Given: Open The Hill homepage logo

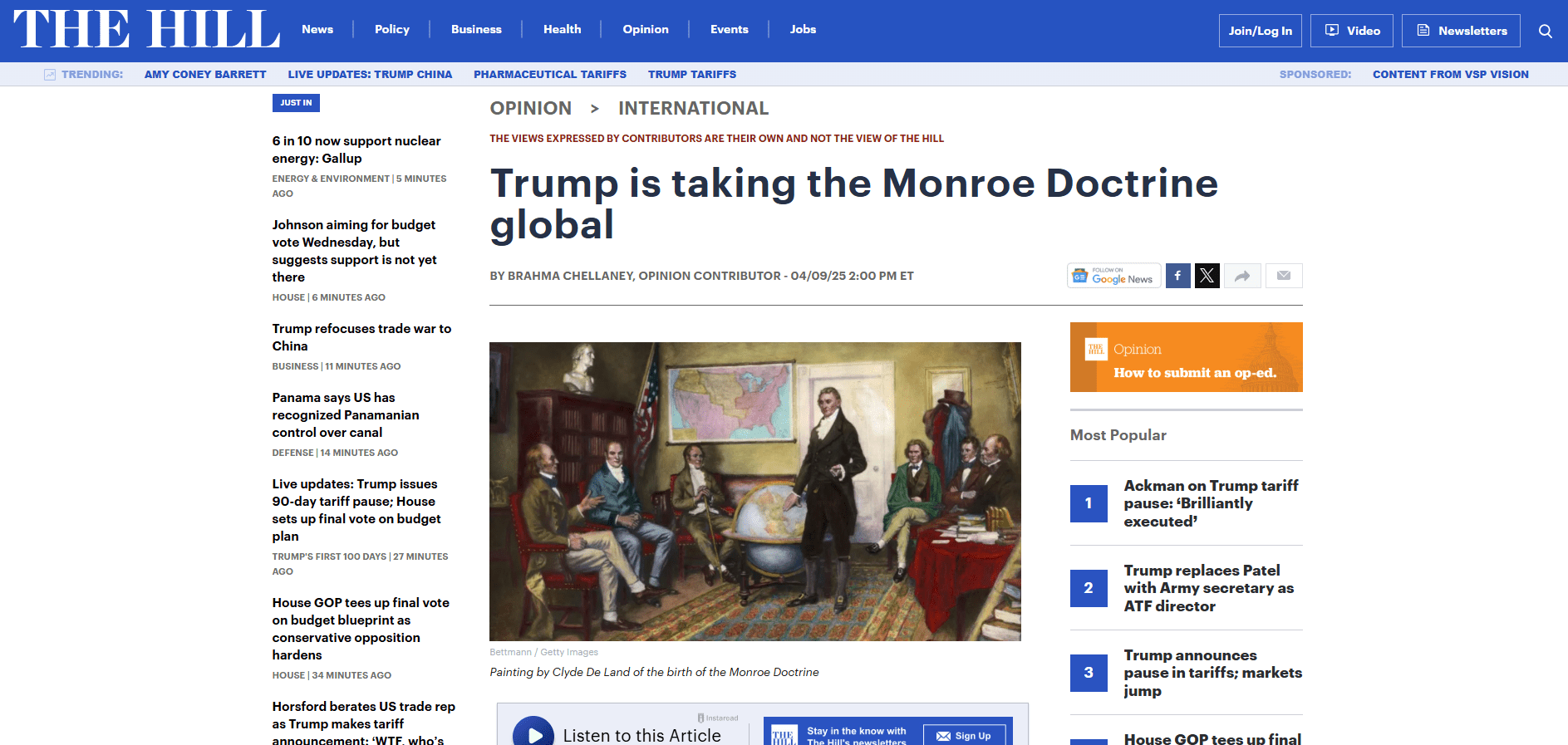Looking at the screenshot, I should coord(146,30).
